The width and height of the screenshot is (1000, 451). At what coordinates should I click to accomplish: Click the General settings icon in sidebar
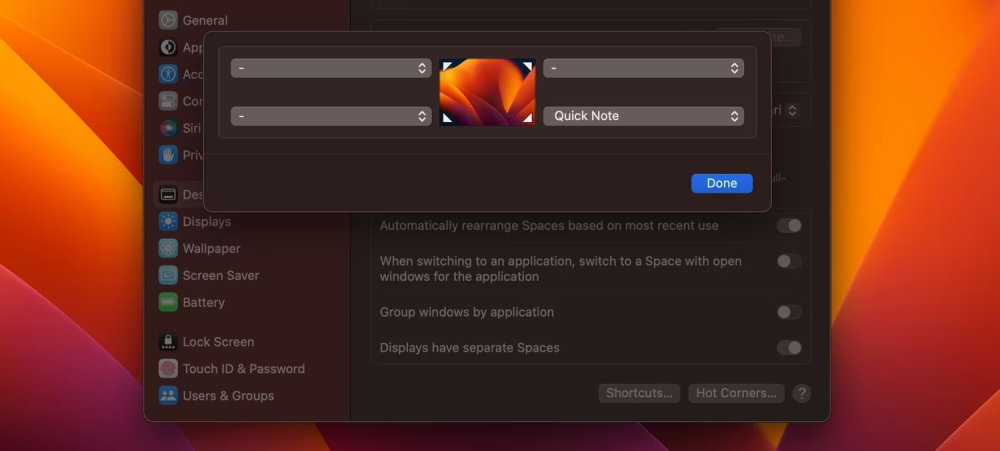tap(168, 20)
